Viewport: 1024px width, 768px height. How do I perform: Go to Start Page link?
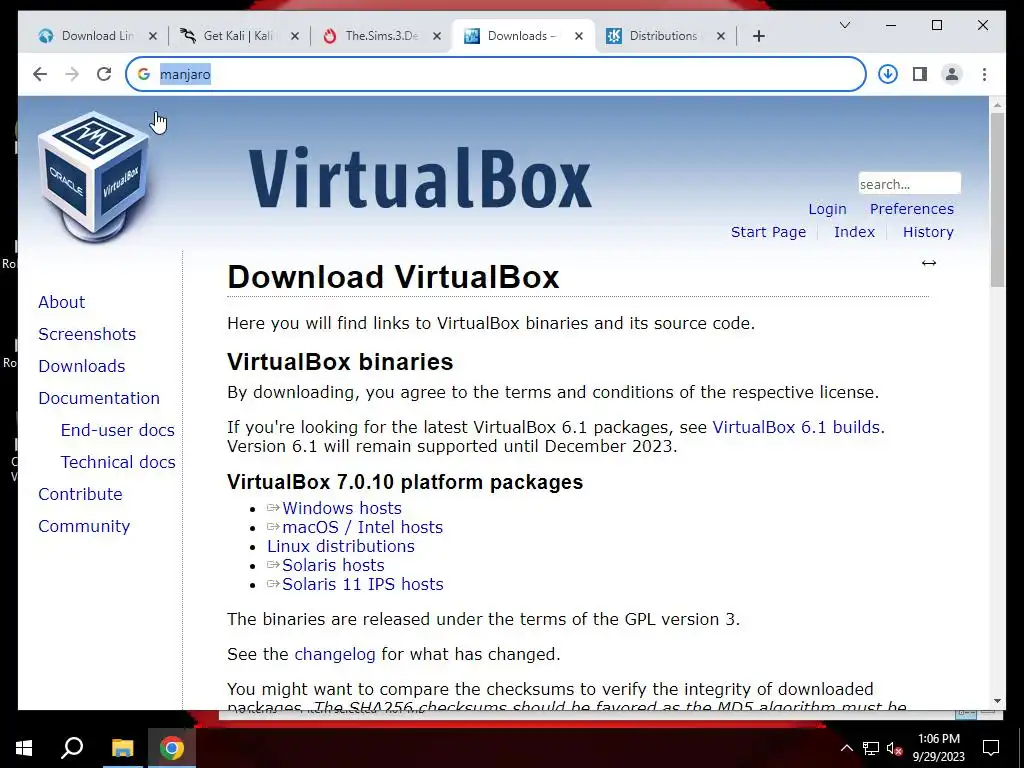pos(768,232)
